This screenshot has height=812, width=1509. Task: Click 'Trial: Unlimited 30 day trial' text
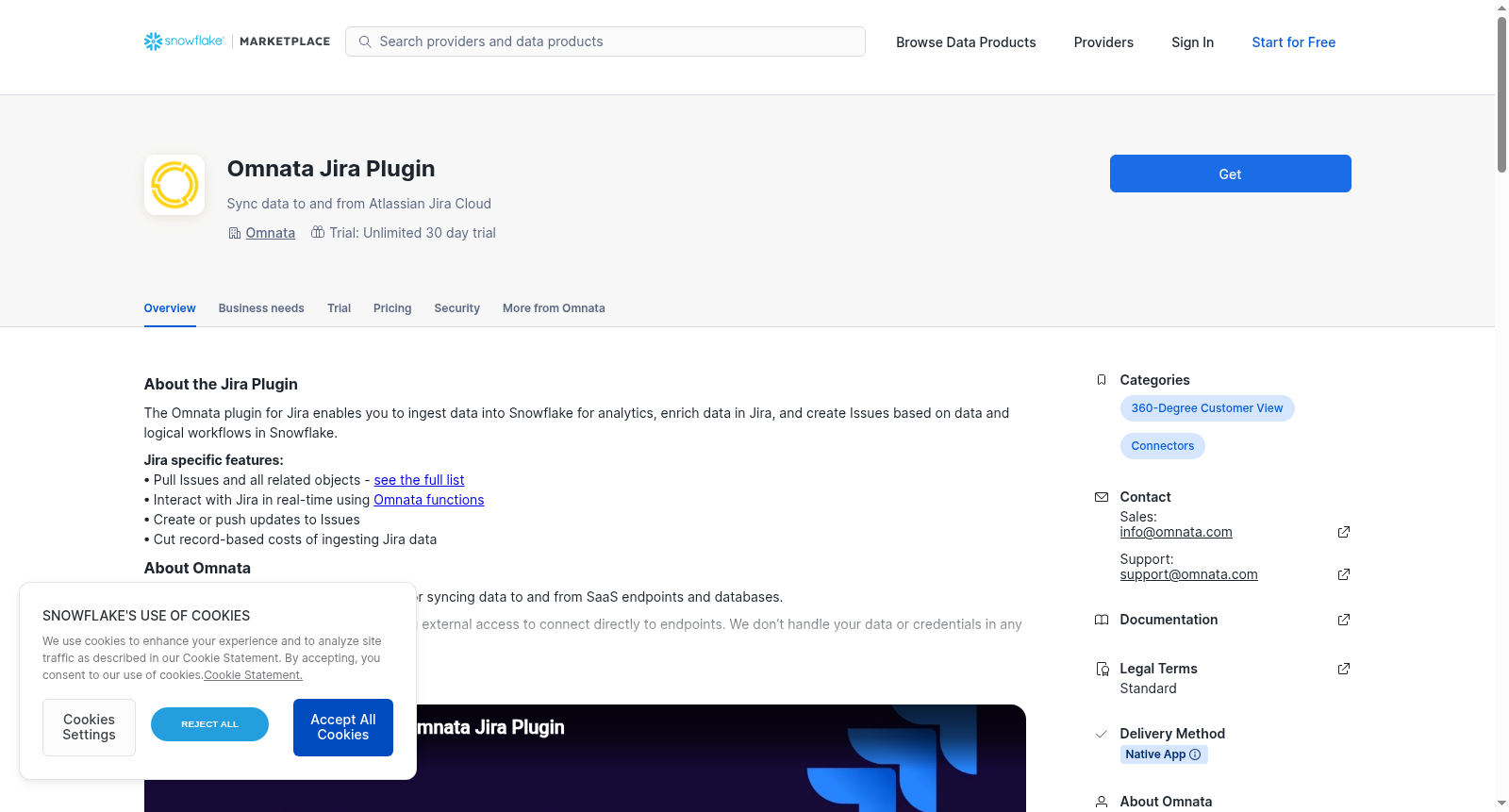pos(412,233)
